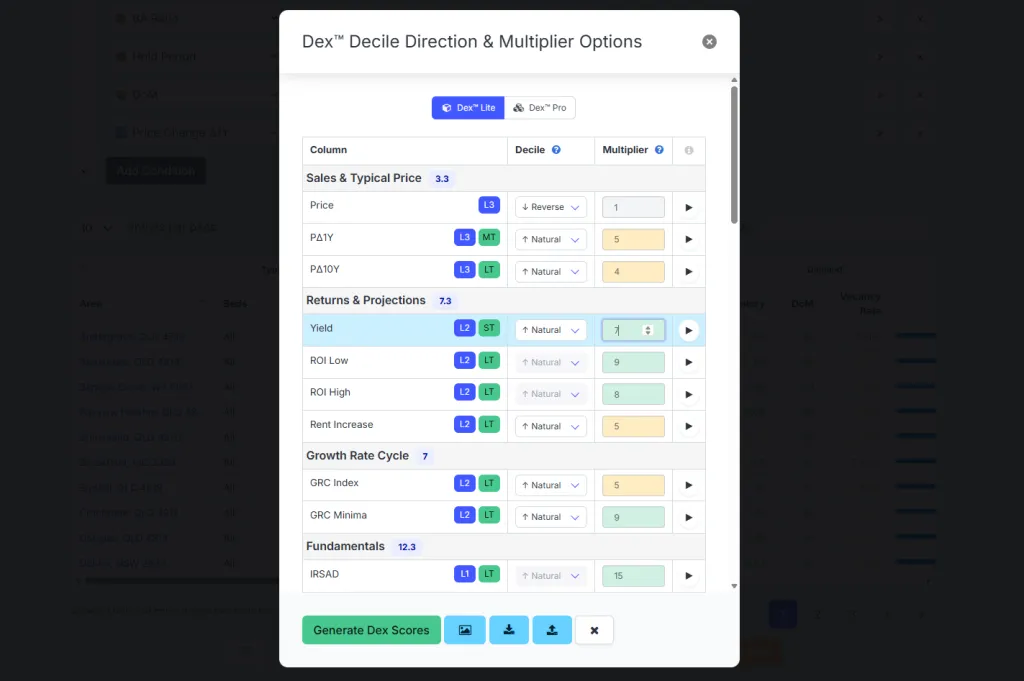
Task: Edit GRC Index multiplier field
Action: (x=633, y=485)
